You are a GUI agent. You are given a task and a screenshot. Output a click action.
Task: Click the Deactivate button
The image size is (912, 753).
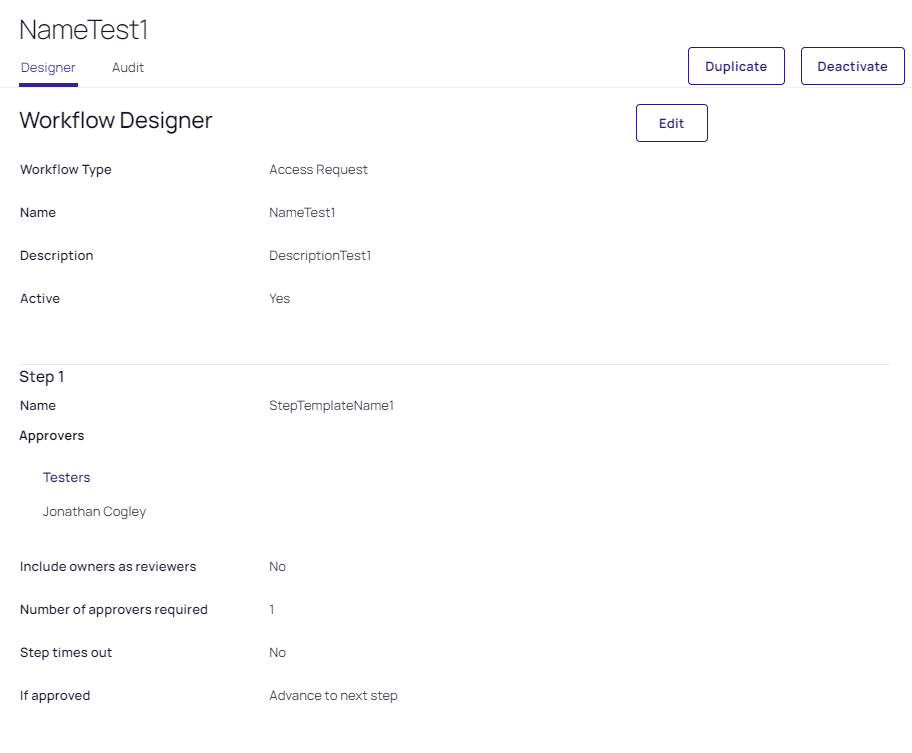[852, 66]
